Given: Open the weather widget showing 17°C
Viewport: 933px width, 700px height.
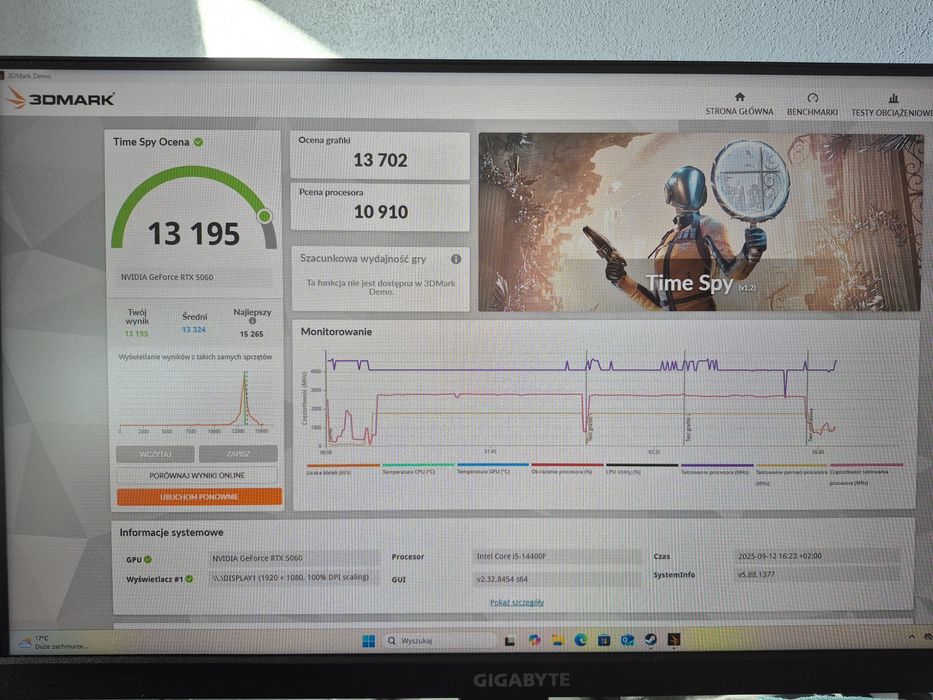Looking at the screenshot, I should [52, 642].
